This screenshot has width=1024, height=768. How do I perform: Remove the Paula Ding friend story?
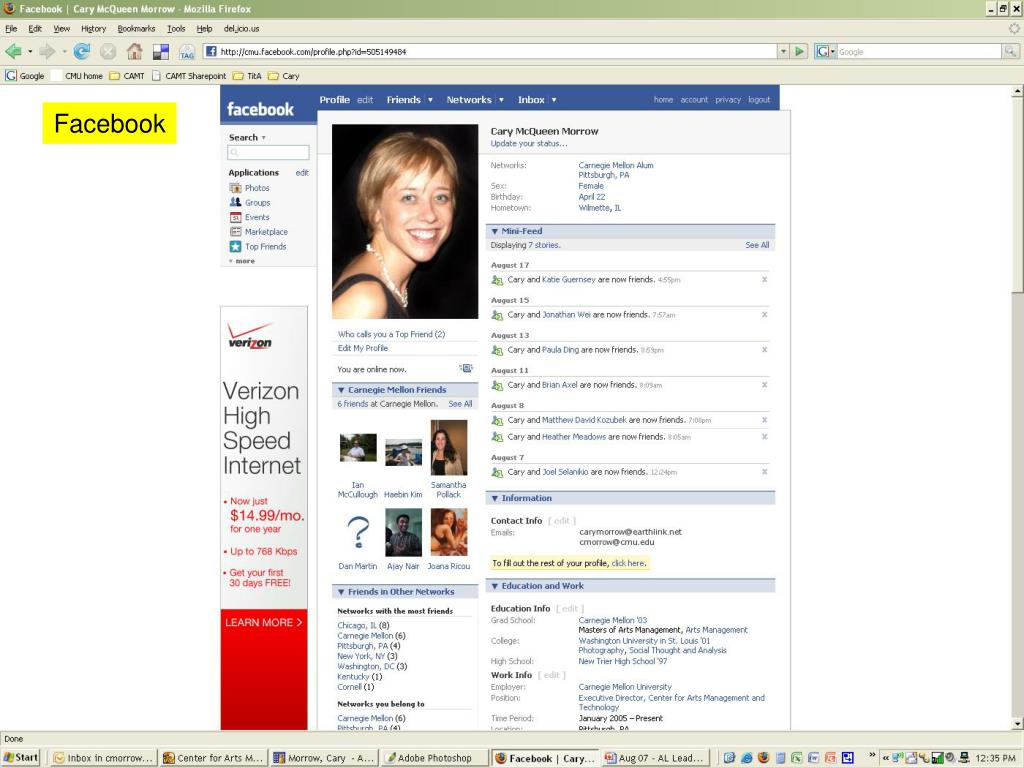(x=764, y=350)
